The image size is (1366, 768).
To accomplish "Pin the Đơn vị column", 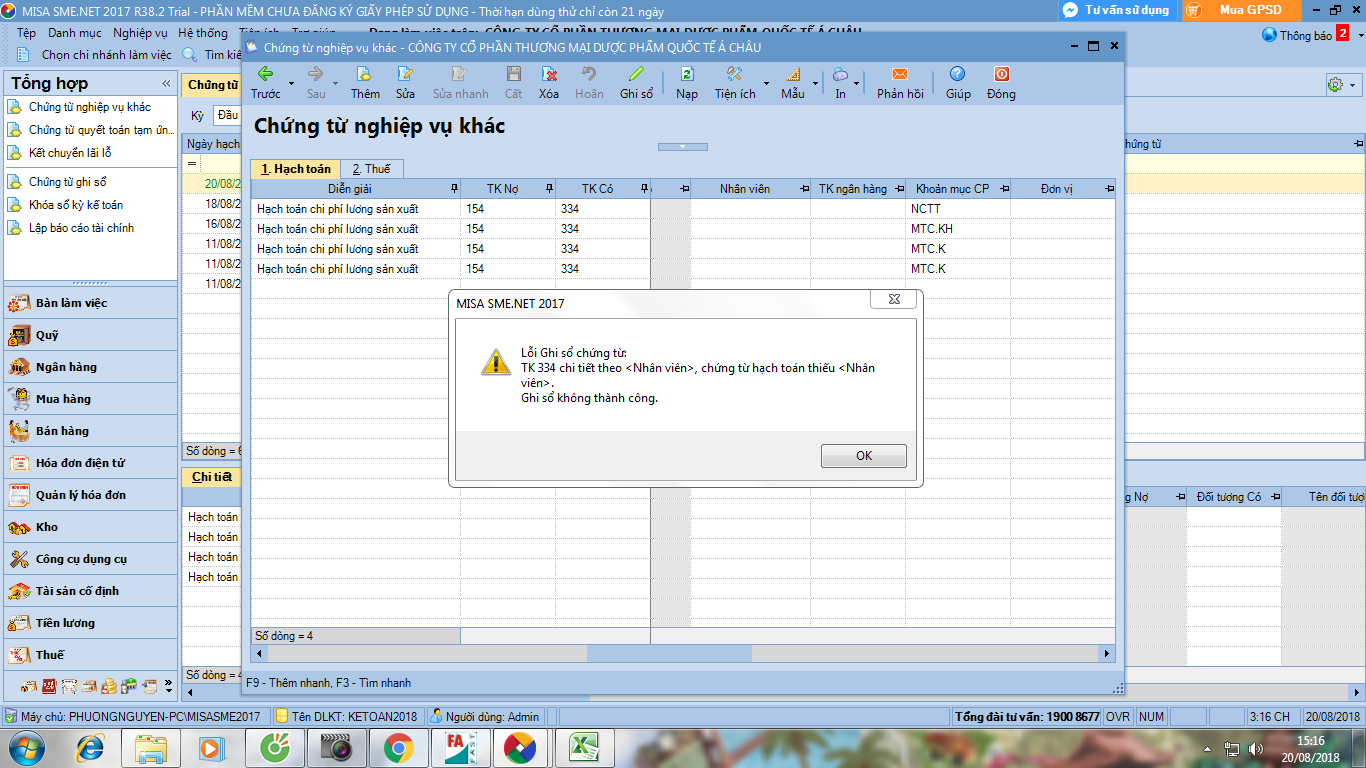I will (1109, 188).
